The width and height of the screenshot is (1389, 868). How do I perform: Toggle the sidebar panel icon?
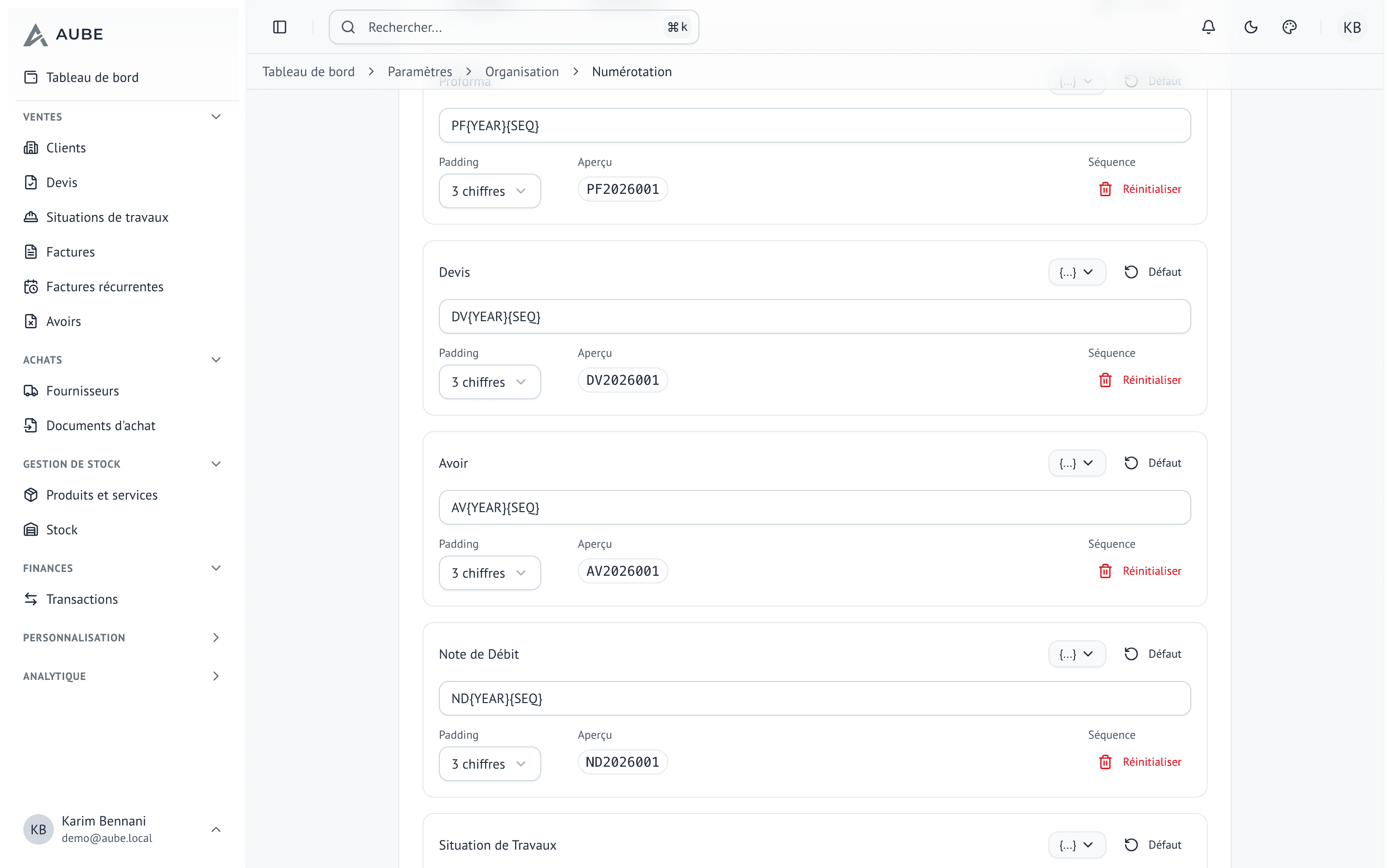click(x=280, y=27)
